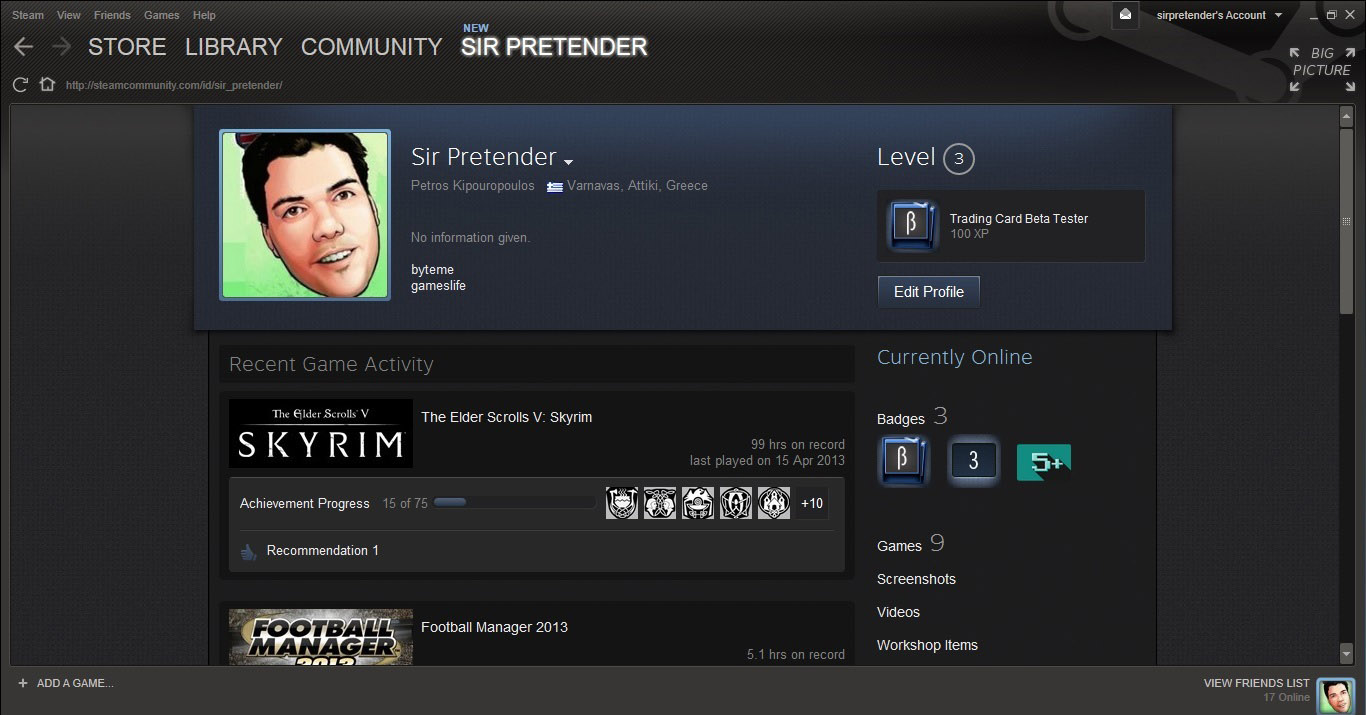Click the Achievement Progress bar for Skyrim

(514, 503)
